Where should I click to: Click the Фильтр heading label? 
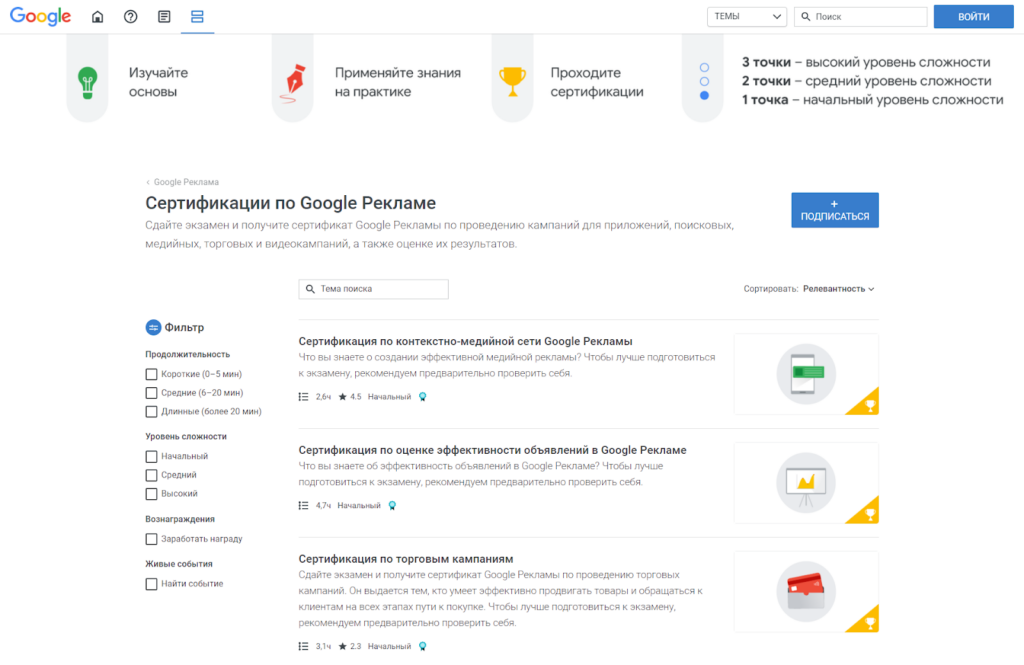pyautogui.click(x=184, y=327)
